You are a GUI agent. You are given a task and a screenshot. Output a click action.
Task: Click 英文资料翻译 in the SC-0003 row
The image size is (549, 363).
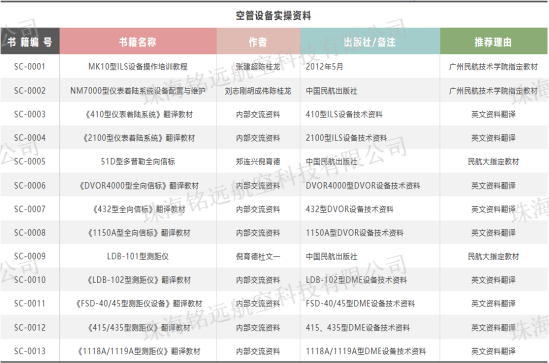pyautogui.click(x=493, y=114)
